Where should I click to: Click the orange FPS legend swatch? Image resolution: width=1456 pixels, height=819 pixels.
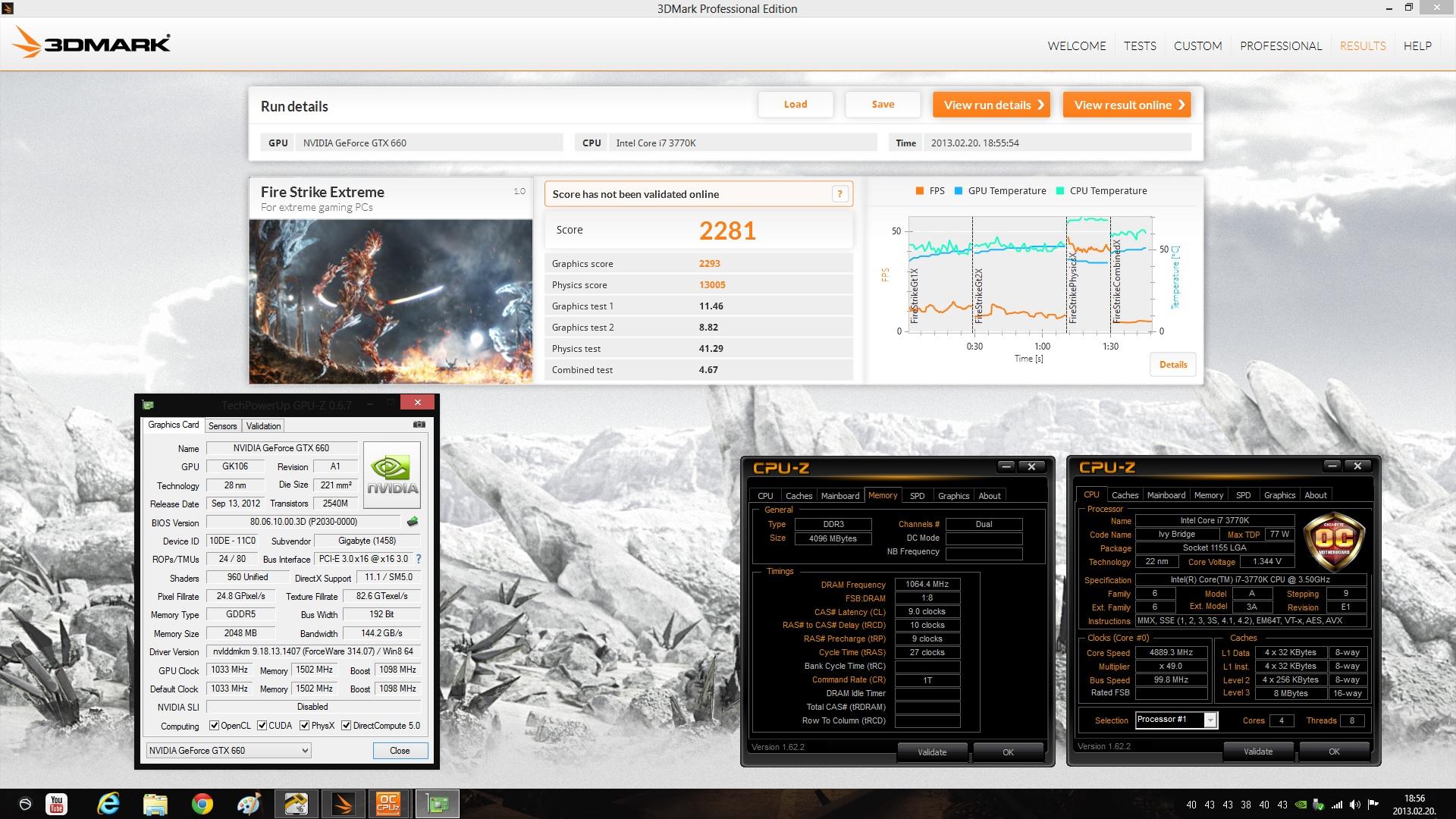point(919,191)
